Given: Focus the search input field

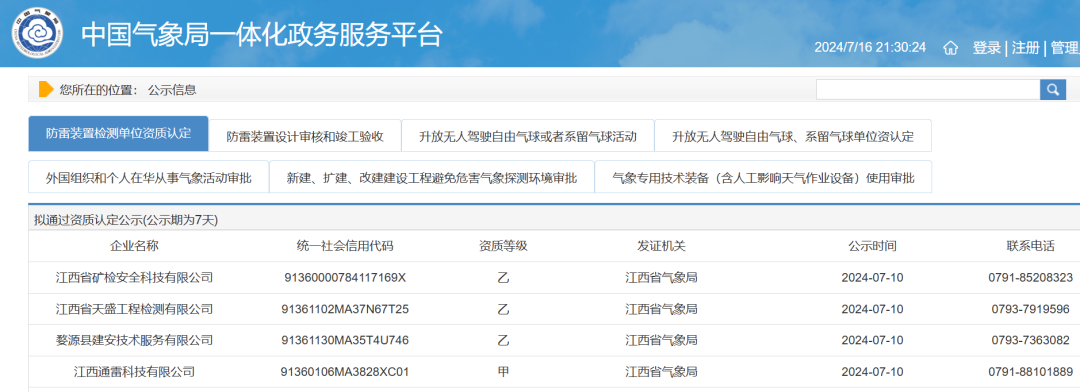Looking at the screenshot, I should [928, 90].
